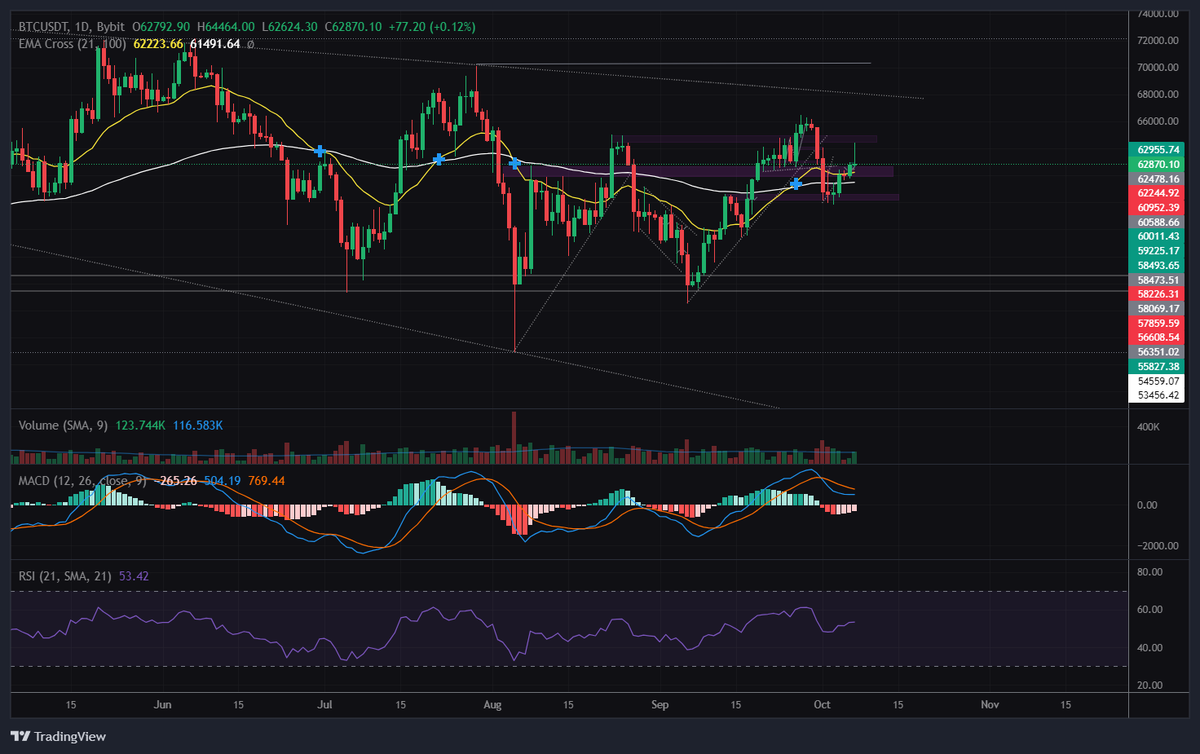The image size is (1200, 754).
Task: Click the 80.00 RSI axis tick
Action: click(x=1151, y=572)
